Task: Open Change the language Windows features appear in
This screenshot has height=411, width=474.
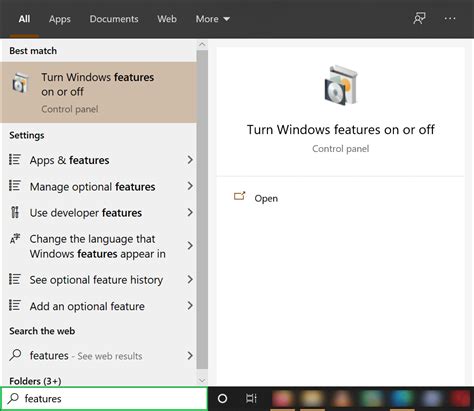Action: coord(99,246)
